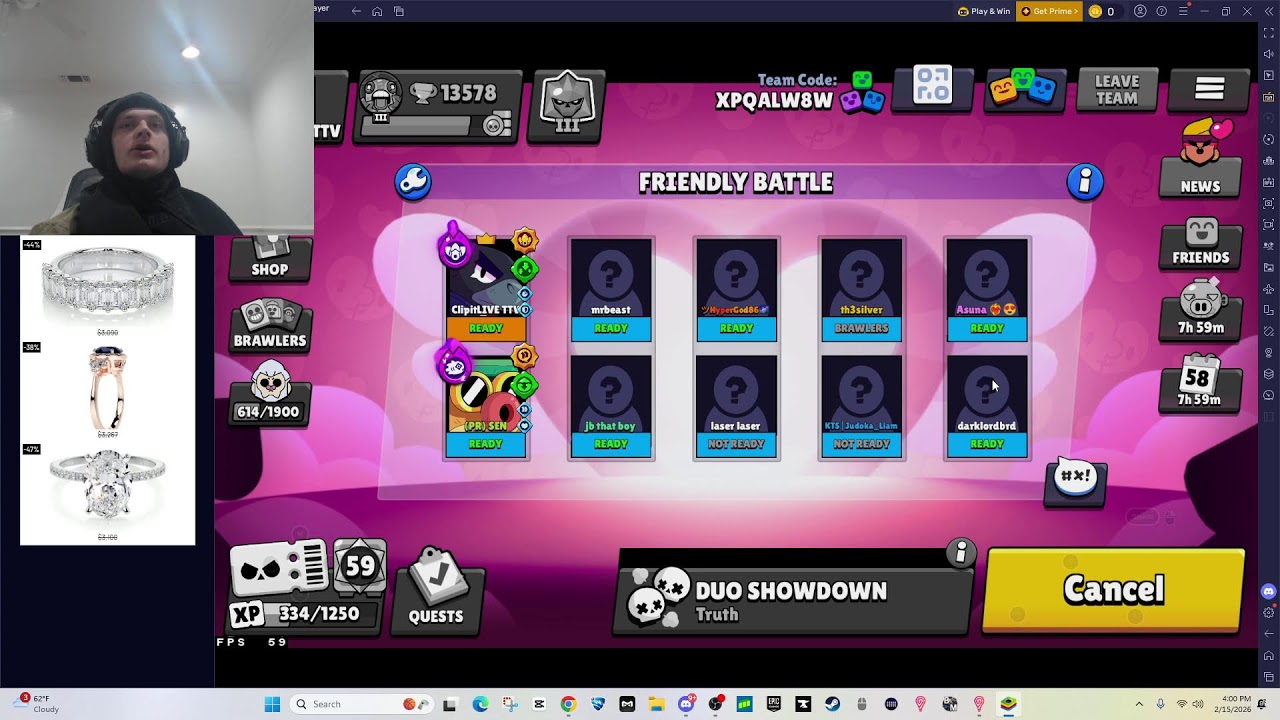Open File Explorer from the taskbar
Viewport: 1280px width, 720px height.
tap(656, 704)
